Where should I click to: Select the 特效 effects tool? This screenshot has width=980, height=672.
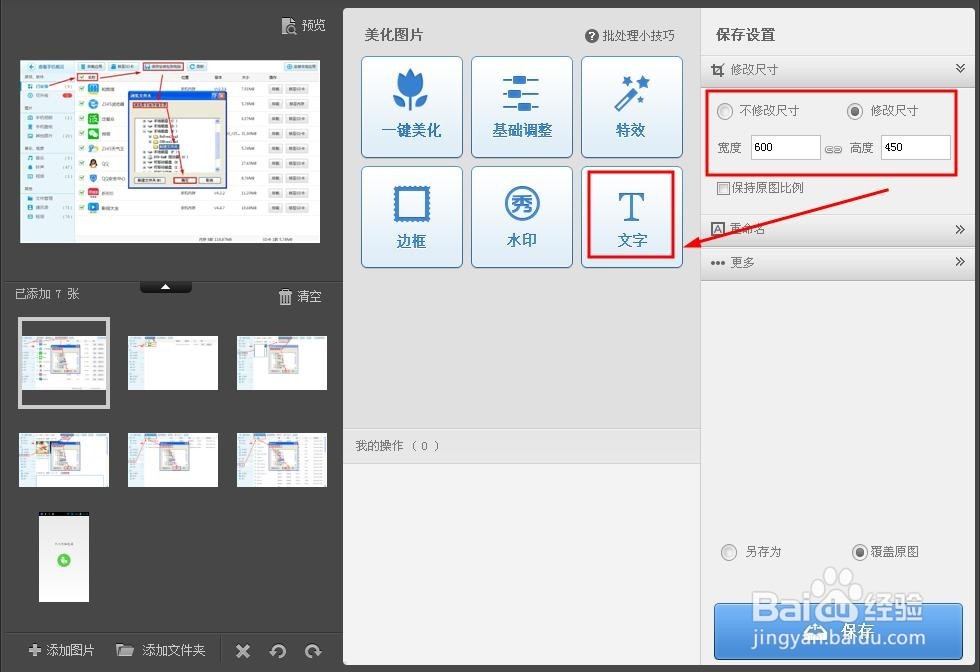tap(631, 107)
